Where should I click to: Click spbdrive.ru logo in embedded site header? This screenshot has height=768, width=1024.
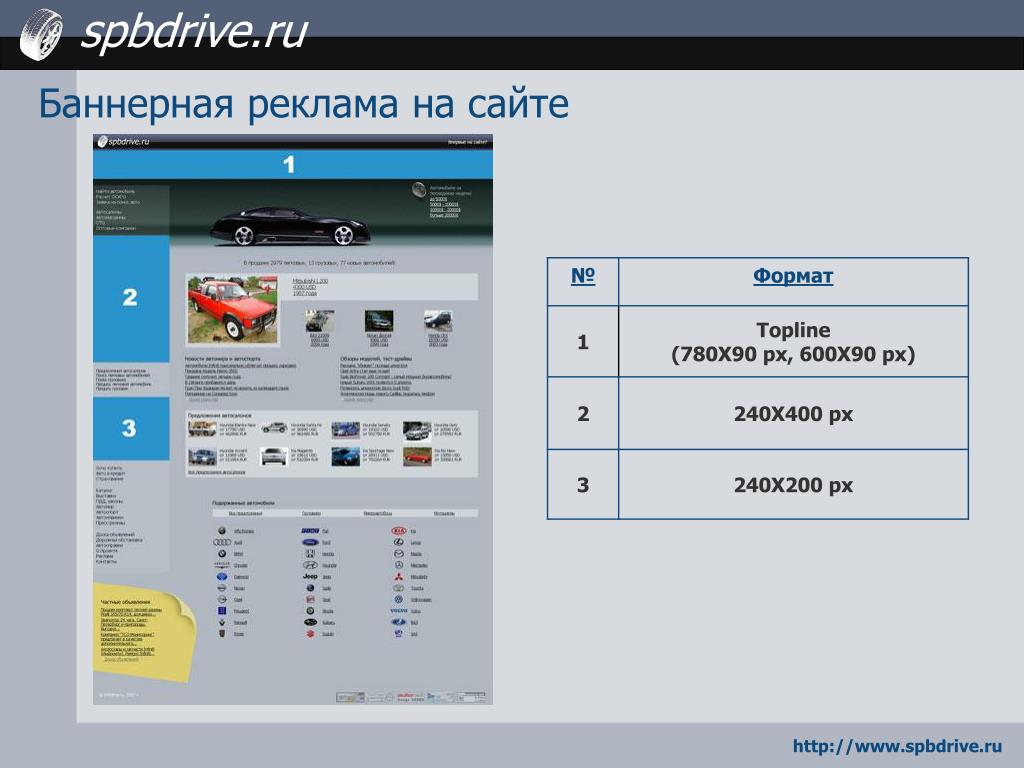coord(123,141)
